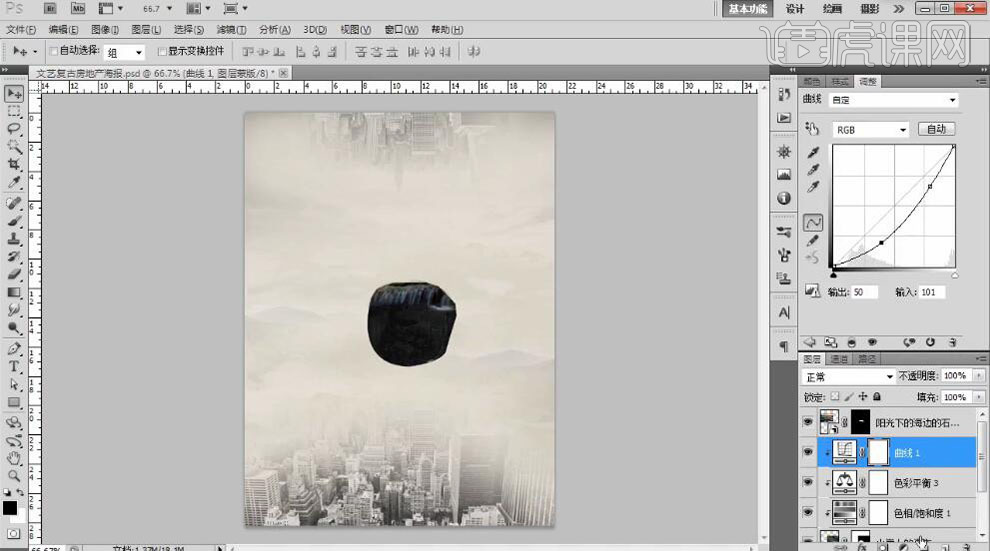Select the Quick Selection tool
Viewport: 990px width, 551px height.
[14, 147]
